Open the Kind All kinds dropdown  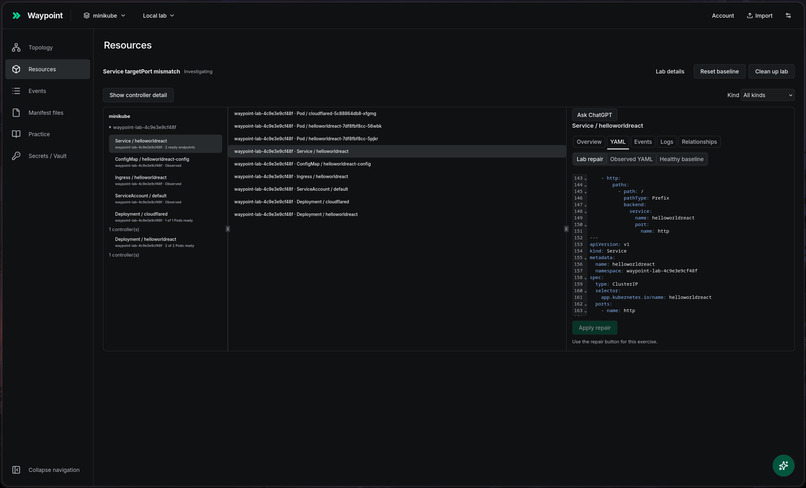pyautogui.click(x=767, y=95)
